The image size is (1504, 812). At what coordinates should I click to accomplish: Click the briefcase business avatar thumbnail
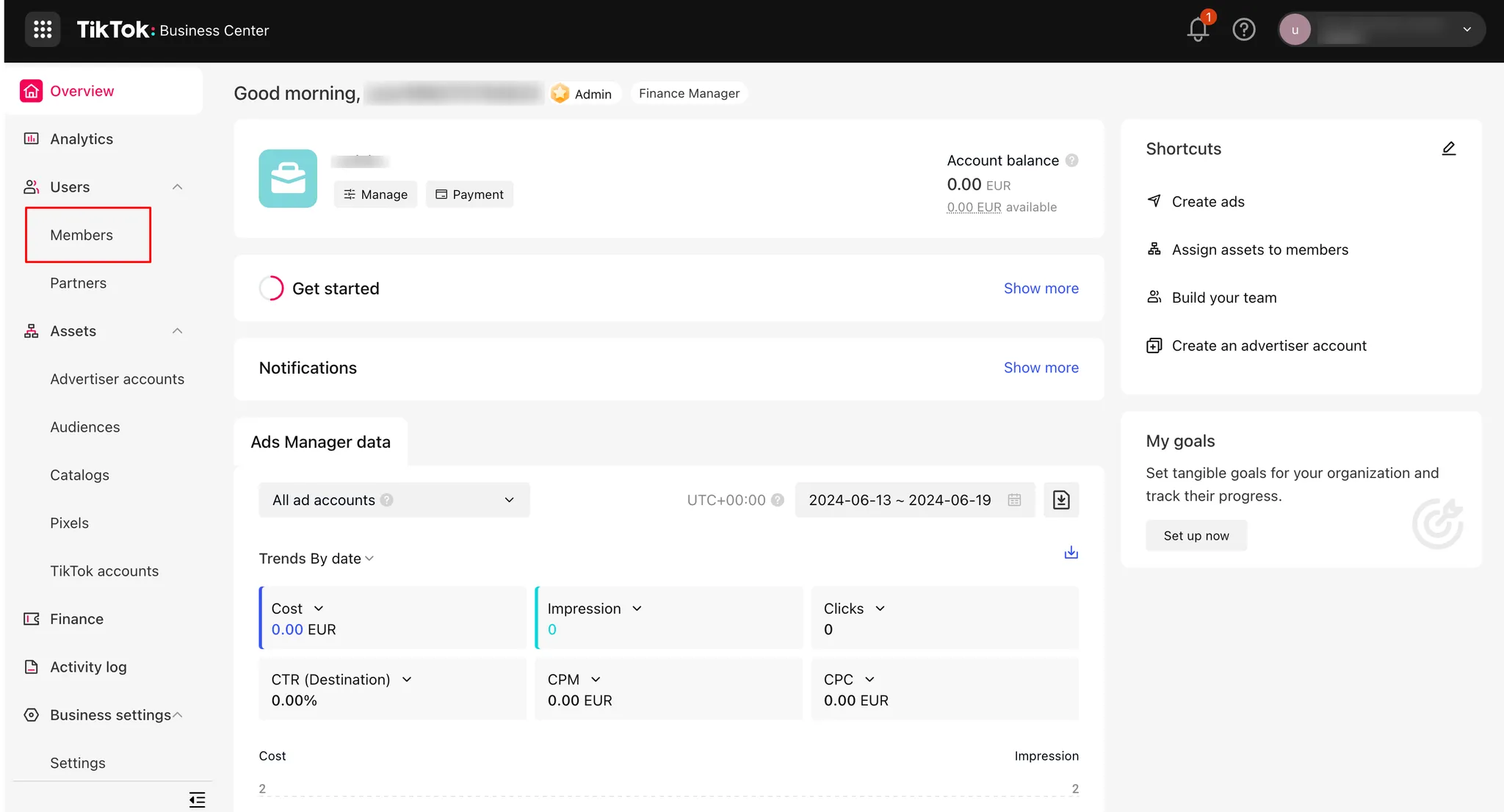(288, 178)
